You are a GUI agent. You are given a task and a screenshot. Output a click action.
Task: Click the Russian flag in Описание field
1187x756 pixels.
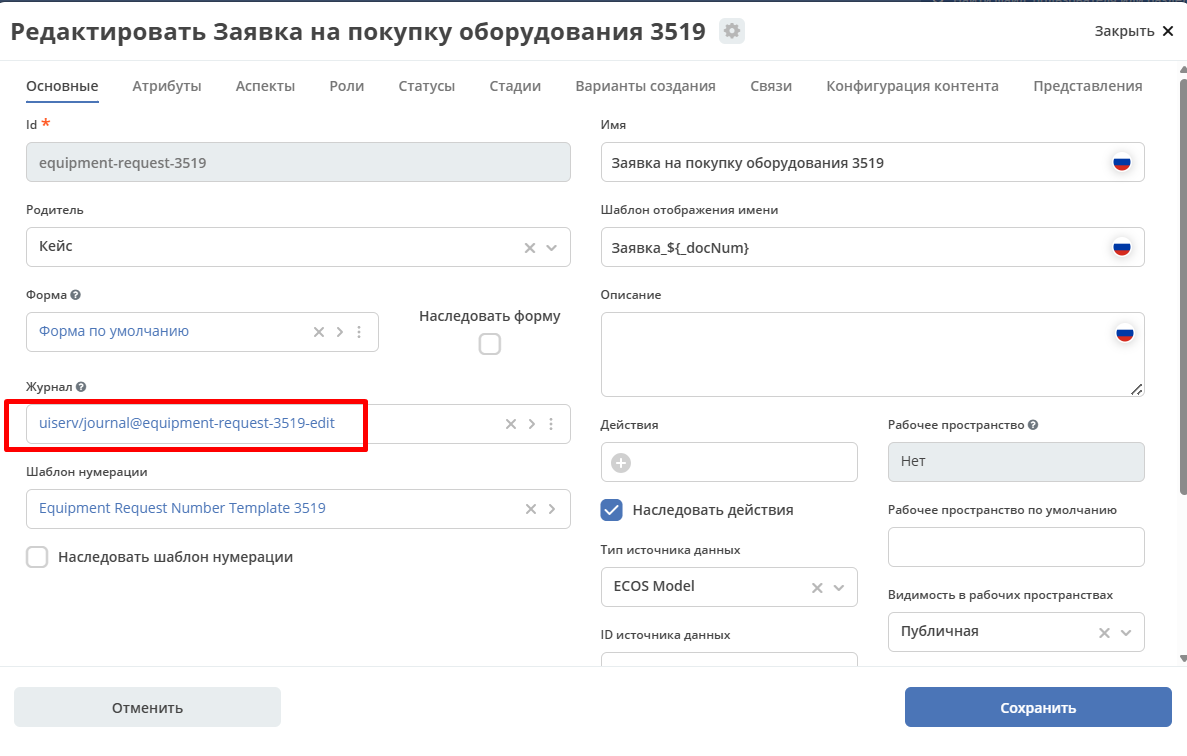point(1125,333)
